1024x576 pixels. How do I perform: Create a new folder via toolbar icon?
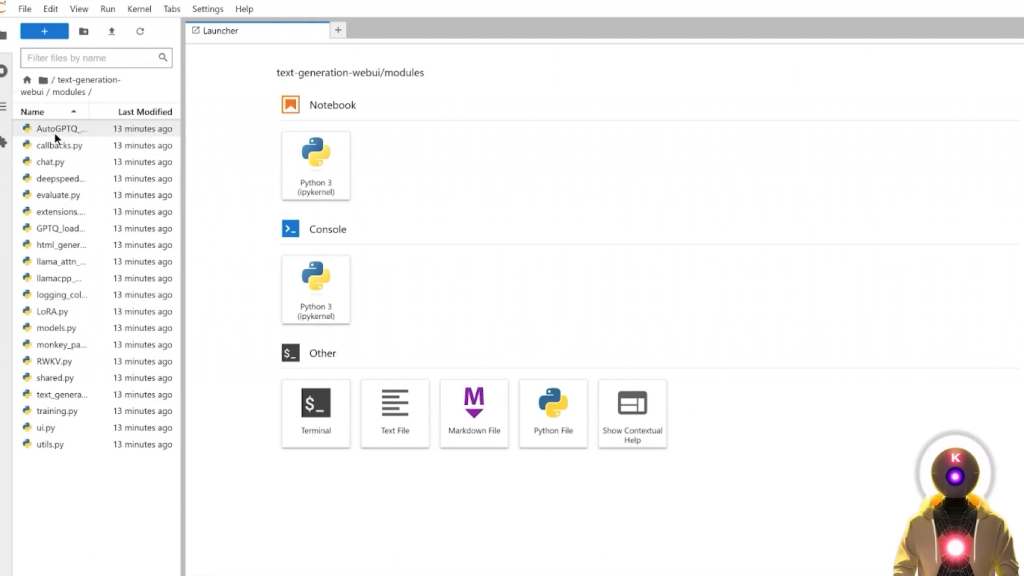tap(84, 31)
